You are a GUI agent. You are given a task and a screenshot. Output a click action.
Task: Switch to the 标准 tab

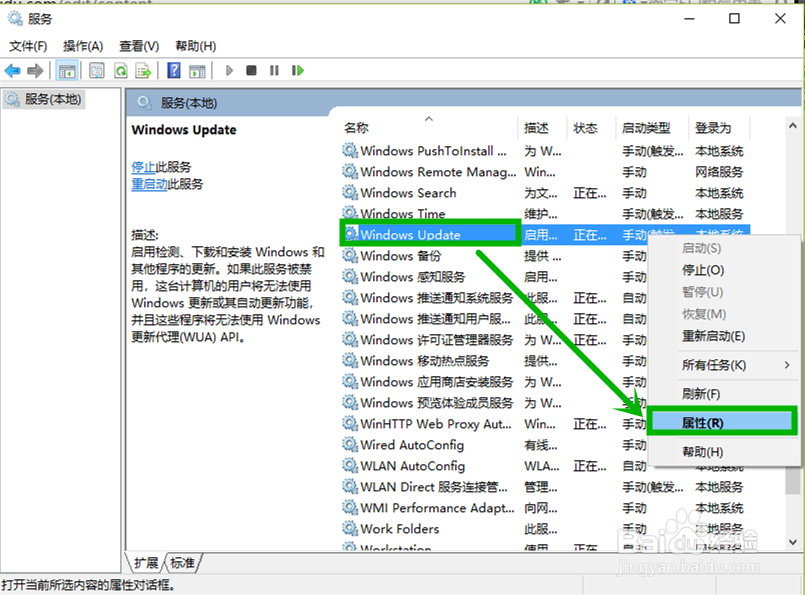coord(182,563)
